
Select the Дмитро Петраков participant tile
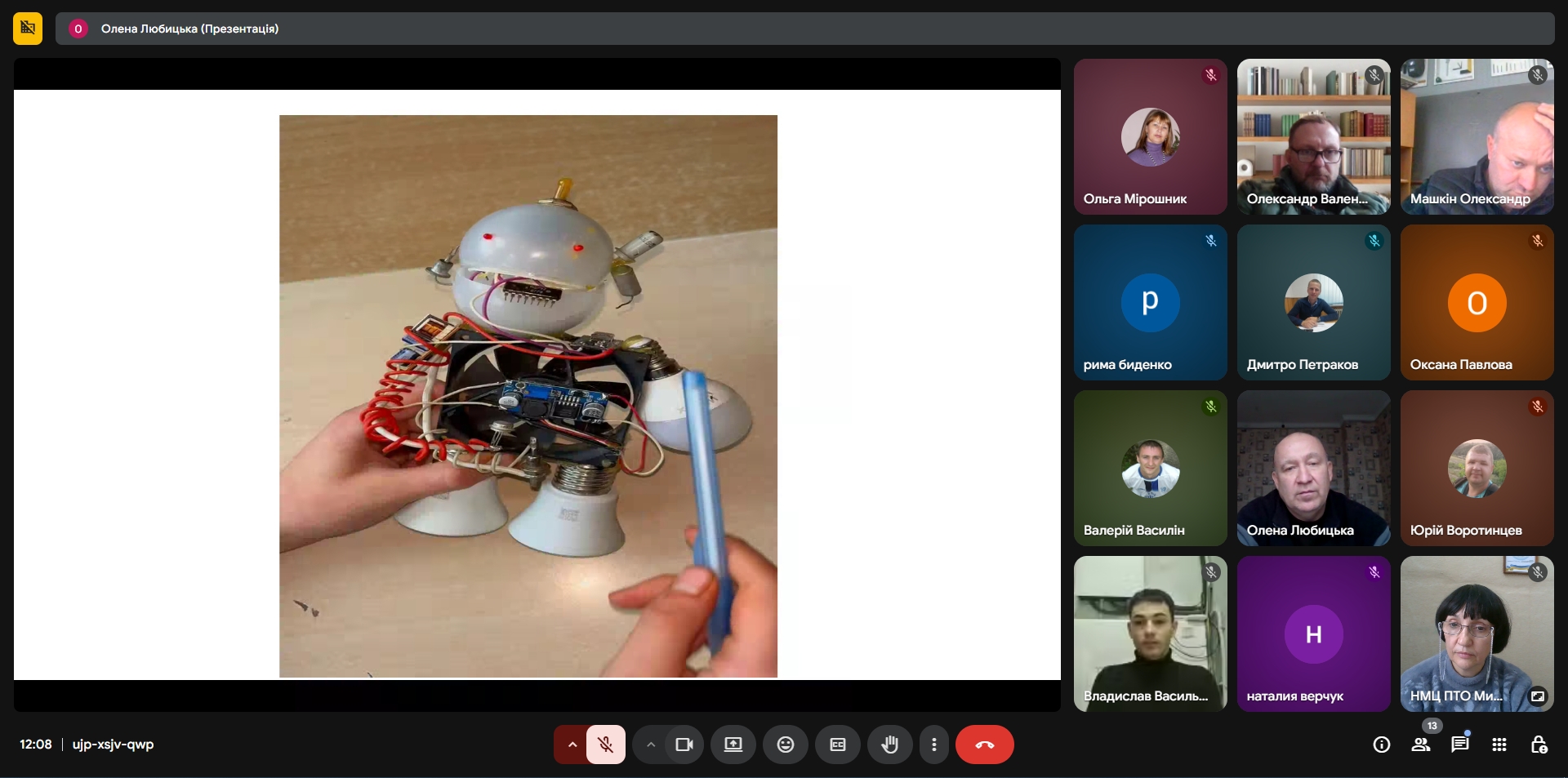tap(1313, 302)
